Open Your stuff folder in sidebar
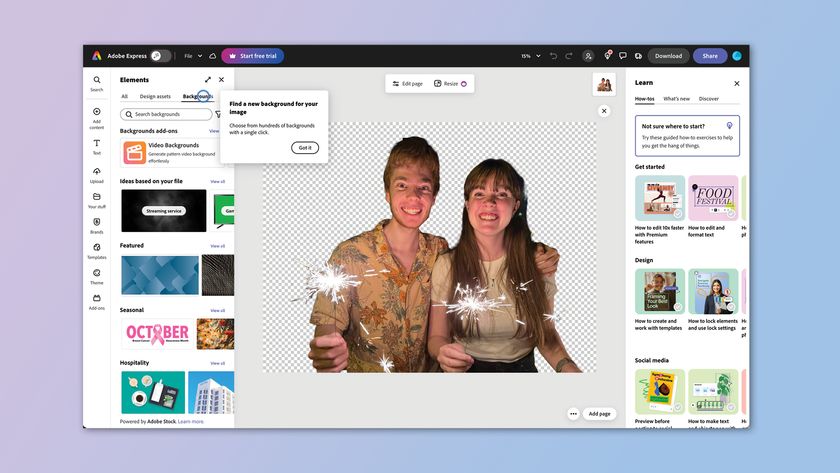 (96, 200)
